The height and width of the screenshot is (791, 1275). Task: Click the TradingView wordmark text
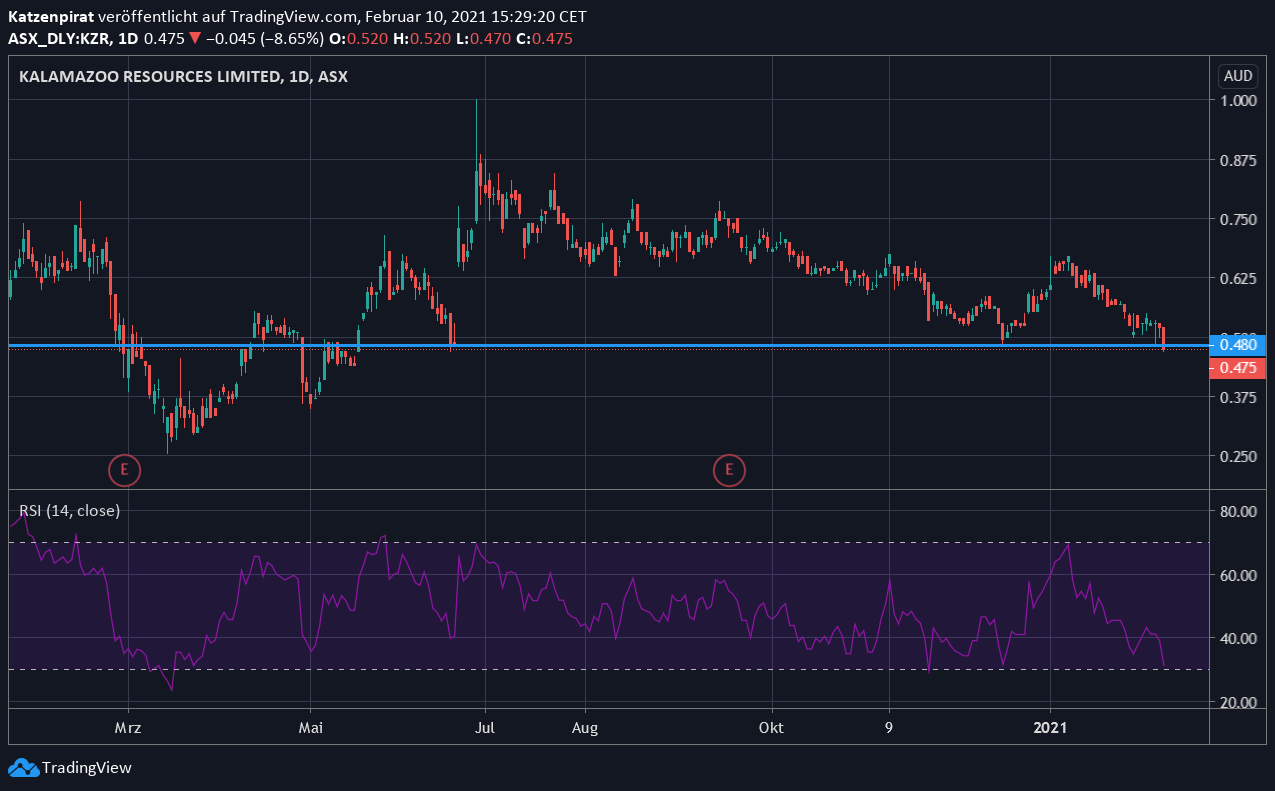tap(86, 768)
